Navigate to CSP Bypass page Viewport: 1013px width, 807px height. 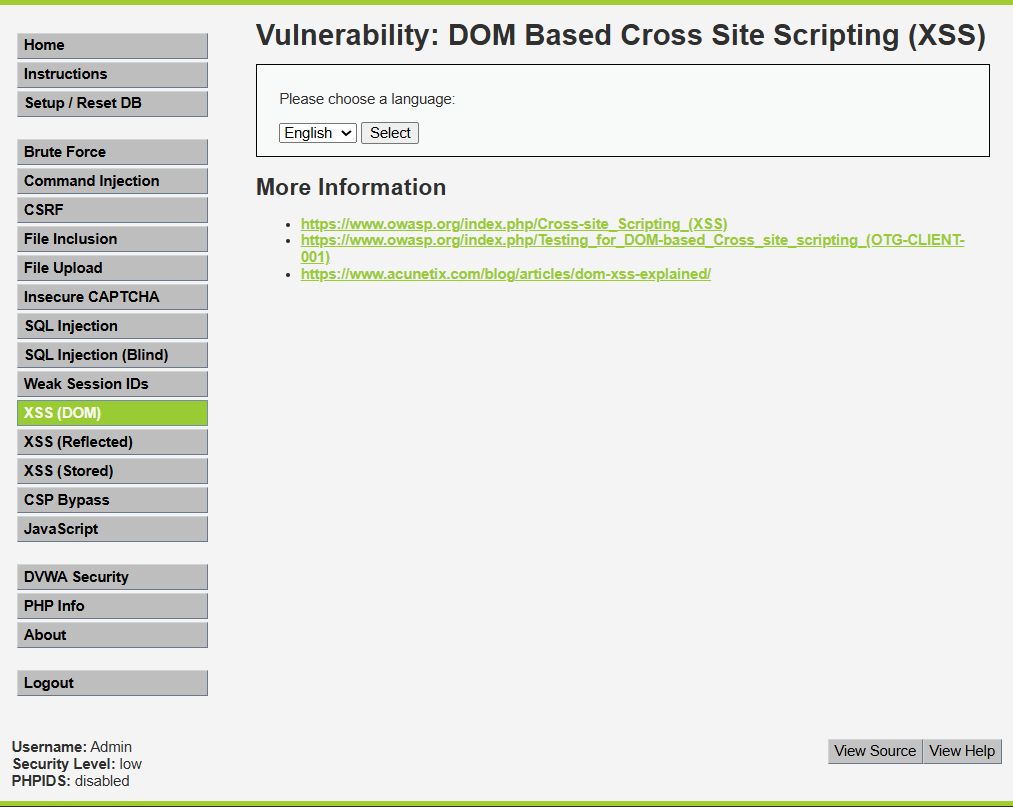click(x=112, y=500)
